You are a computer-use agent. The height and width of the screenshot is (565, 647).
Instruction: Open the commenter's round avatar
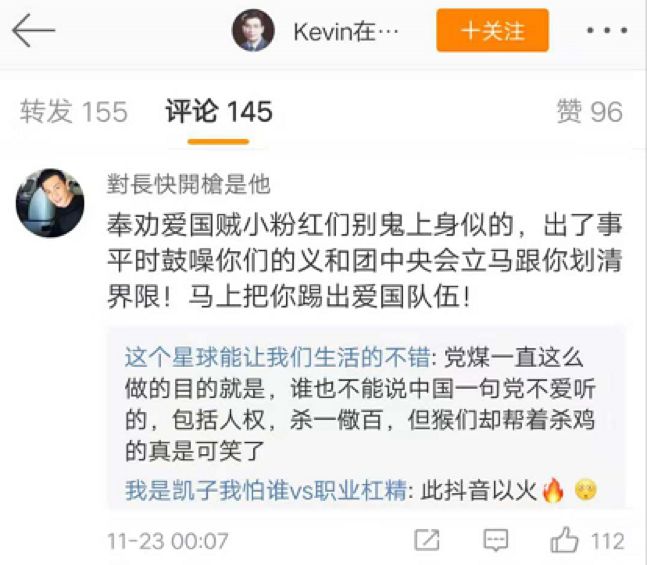(x=50, y=203)
